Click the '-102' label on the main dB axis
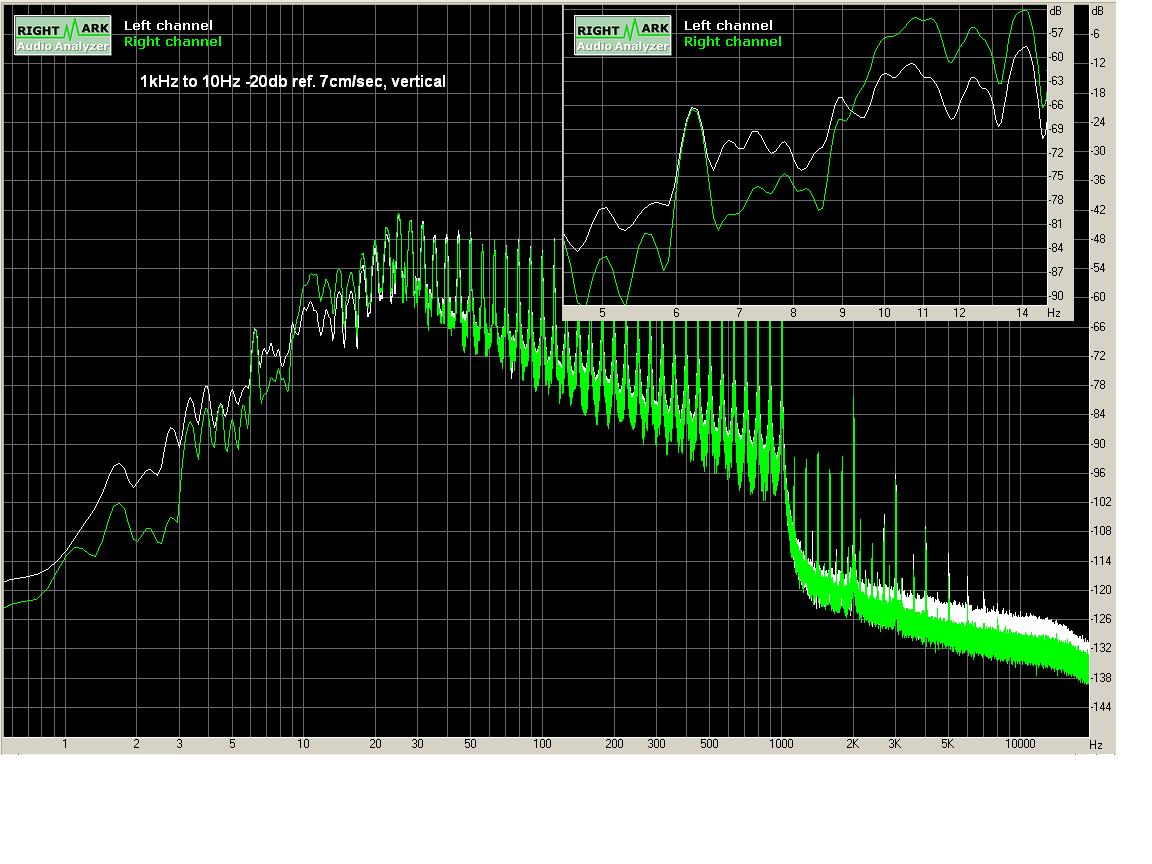Viewport: 1152px width, 864px height. click(1101, 502)
